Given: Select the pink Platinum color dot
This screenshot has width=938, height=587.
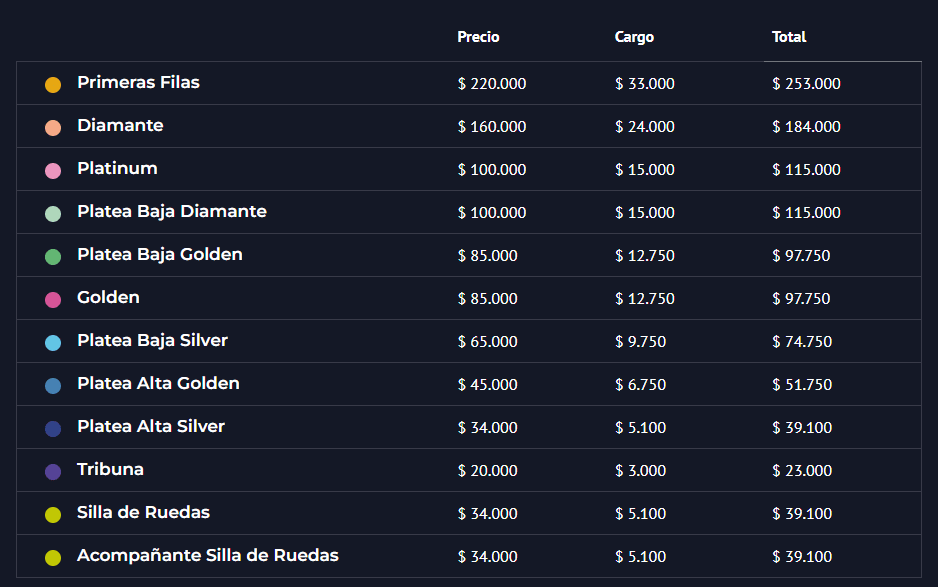Looking at the screenshot, I should (x=53, y=171).
